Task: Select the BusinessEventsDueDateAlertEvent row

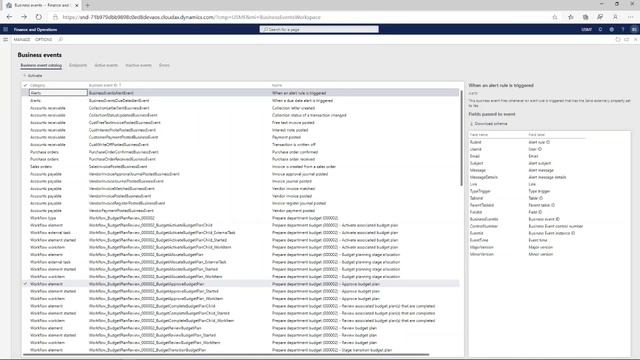Action: point(241,100)
